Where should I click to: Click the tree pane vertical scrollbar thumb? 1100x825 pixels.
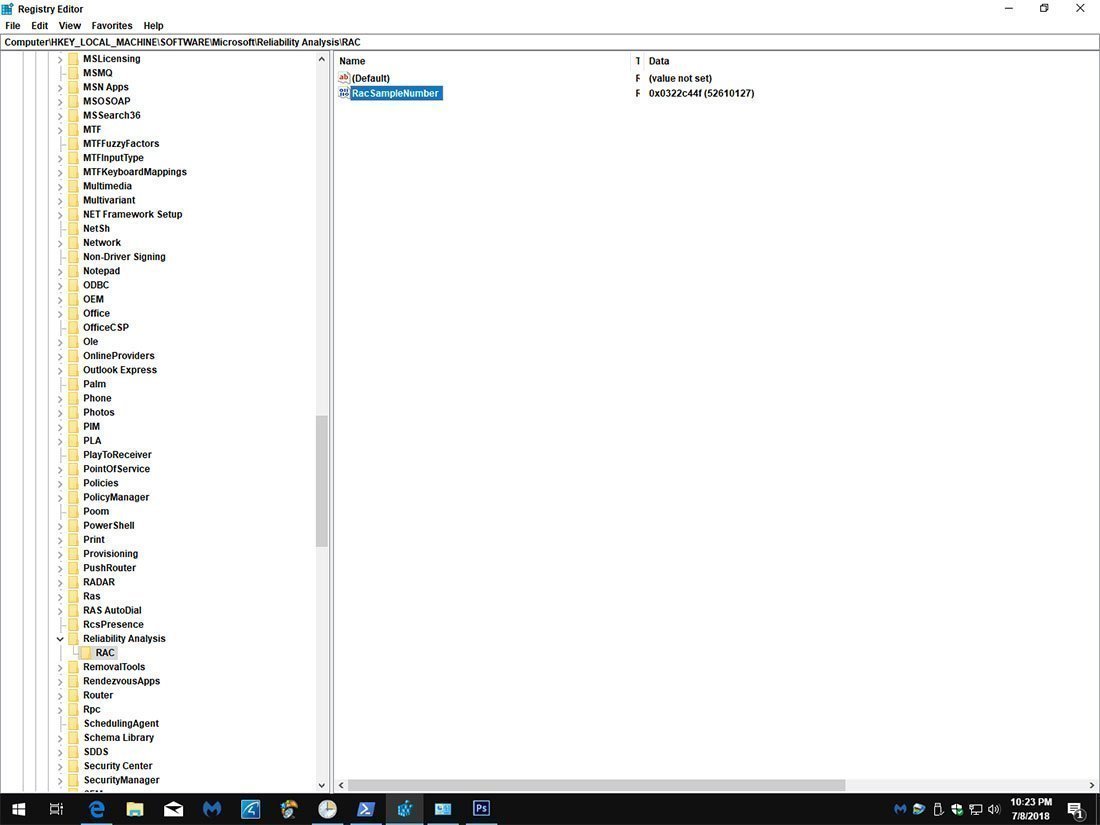[x=321, y=481]
